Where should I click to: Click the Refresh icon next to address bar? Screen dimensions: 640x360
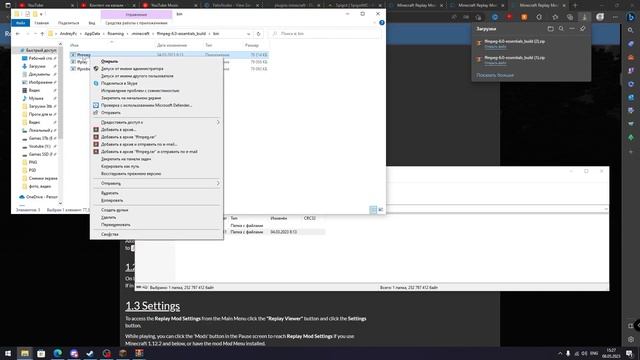pyautogui.click(x=258, y=34)
